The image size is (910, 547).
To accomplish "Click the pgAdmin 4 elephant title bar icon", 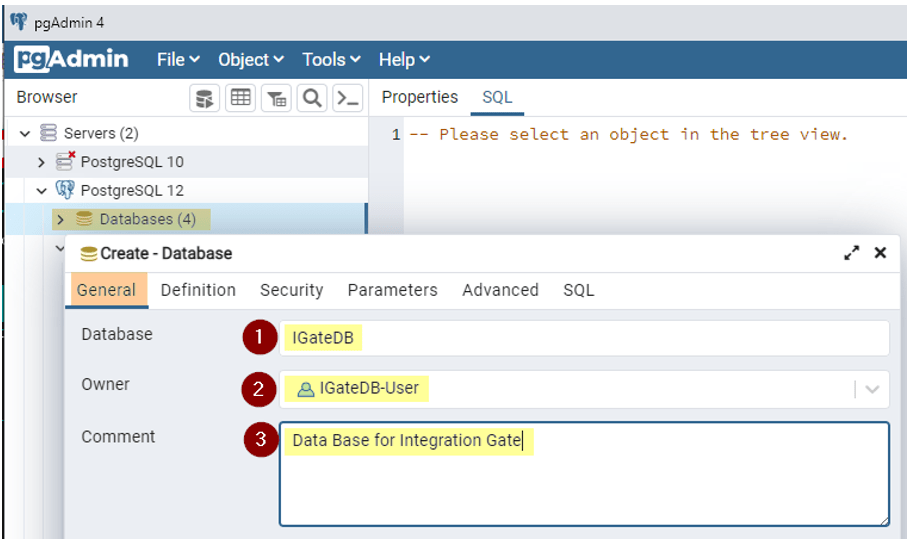I will [19, 21].
